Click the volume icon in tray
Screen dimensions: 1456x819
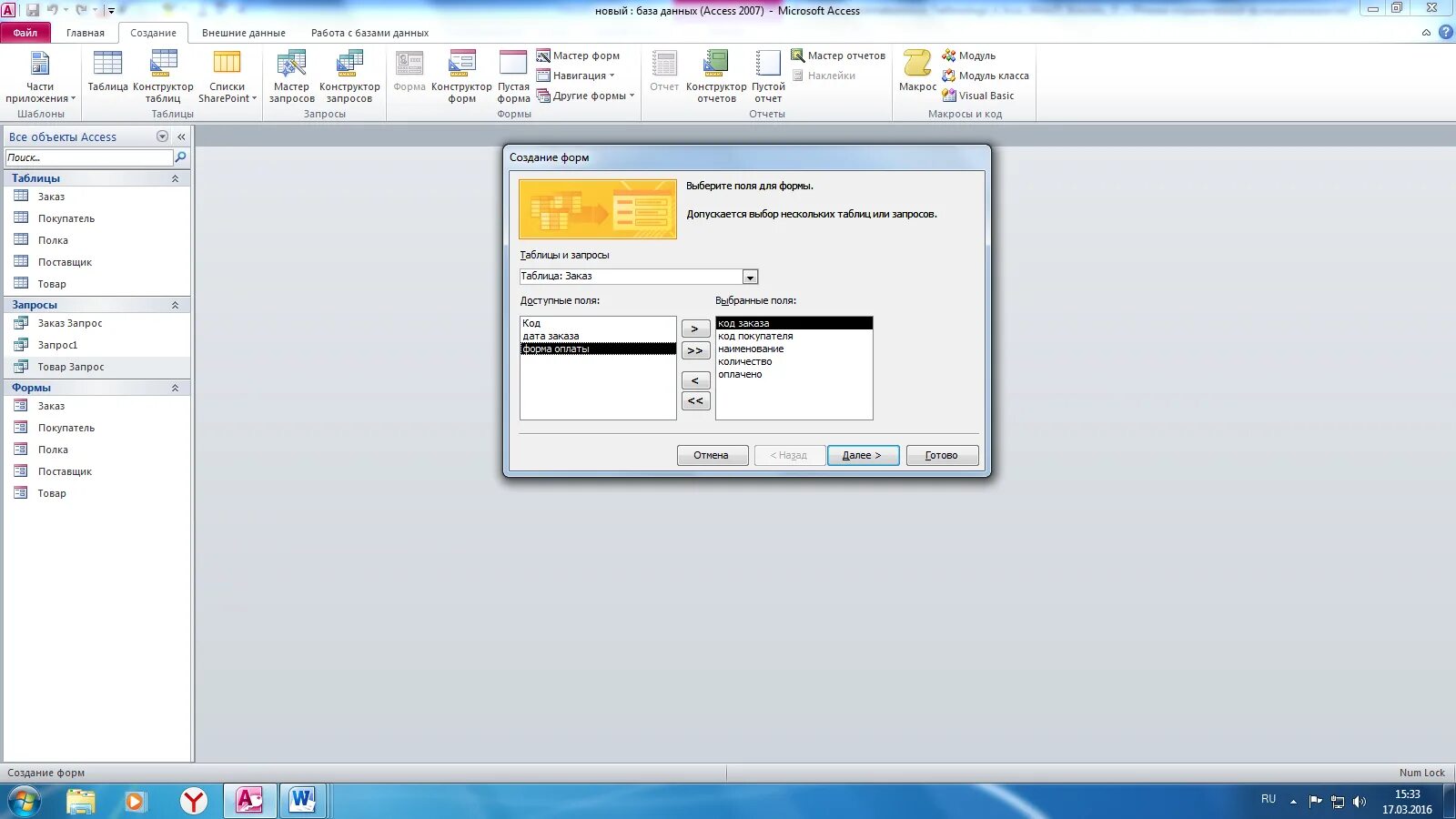click(1360, 802)
